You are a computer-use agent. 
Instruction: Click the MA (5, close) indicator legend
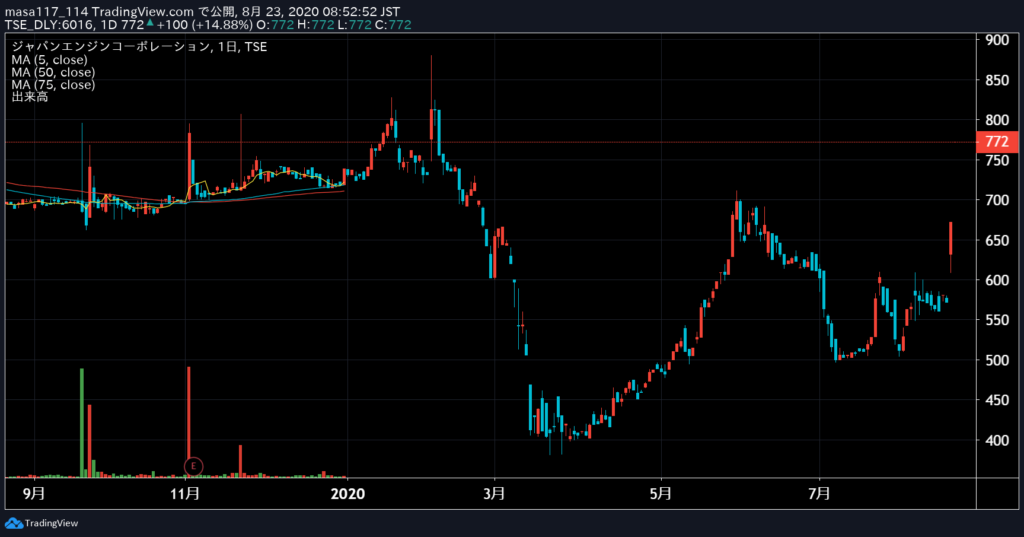pyautogui.click(x=49, y=59)
